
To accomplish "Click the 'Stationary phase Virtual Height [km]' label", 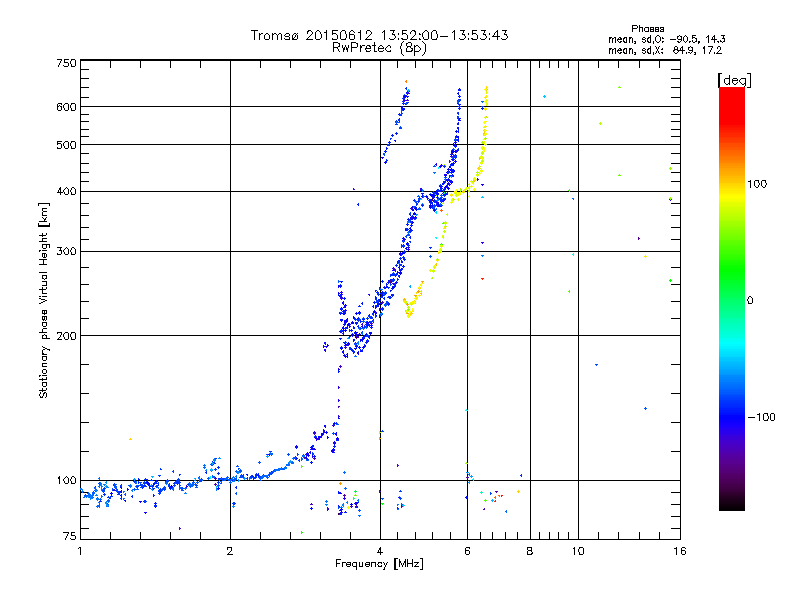I will [43, 300].
